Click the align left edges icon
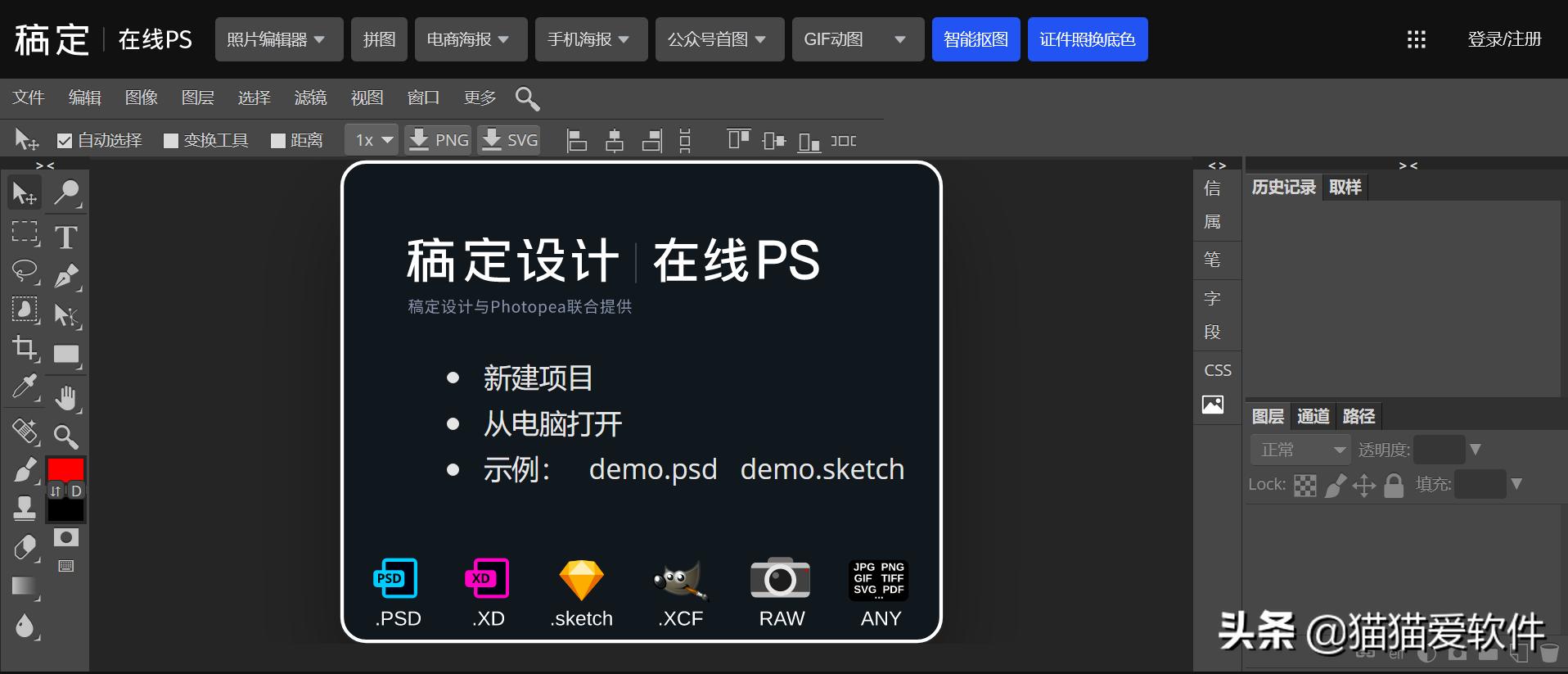This screenshot has height=674, width=1568. [x=577, y=141]
